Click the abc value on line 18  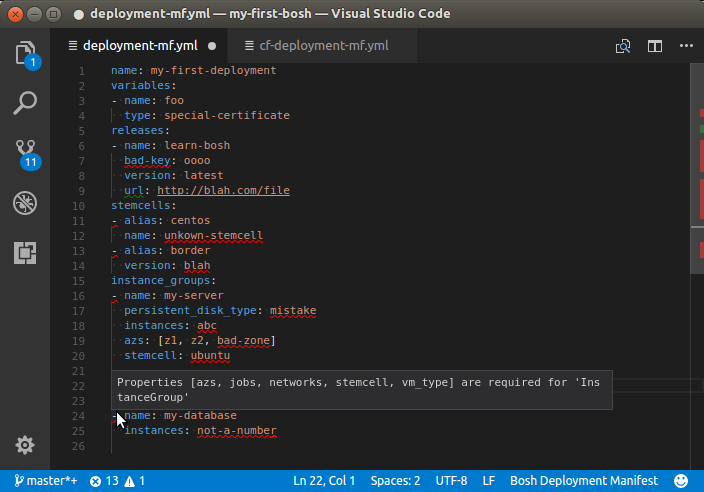coord(207,325)
